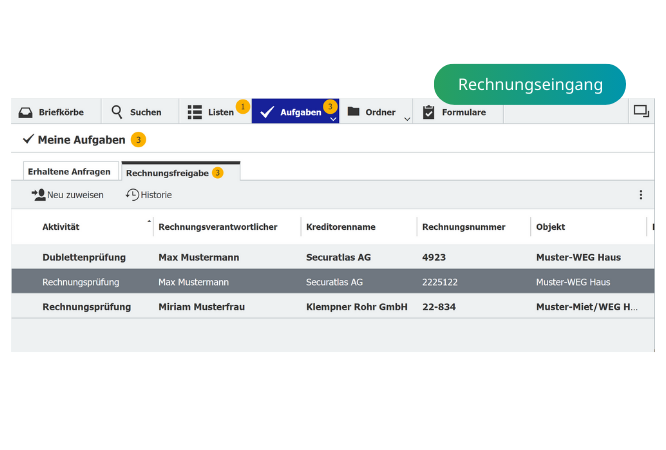Click the Ordner folder icon
The image size is (666, 450).
353,111
